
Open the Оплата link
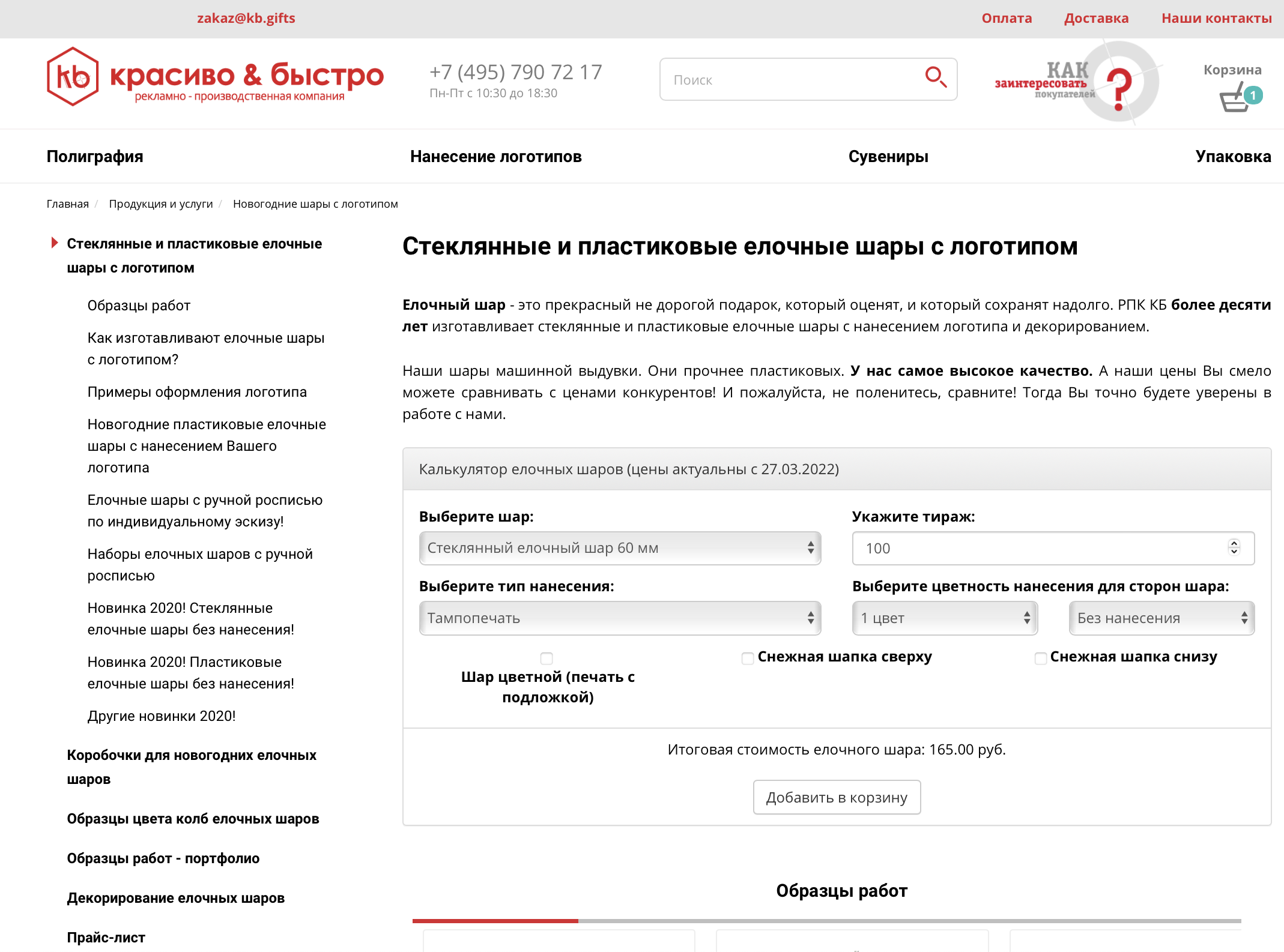pos(1007,18)
